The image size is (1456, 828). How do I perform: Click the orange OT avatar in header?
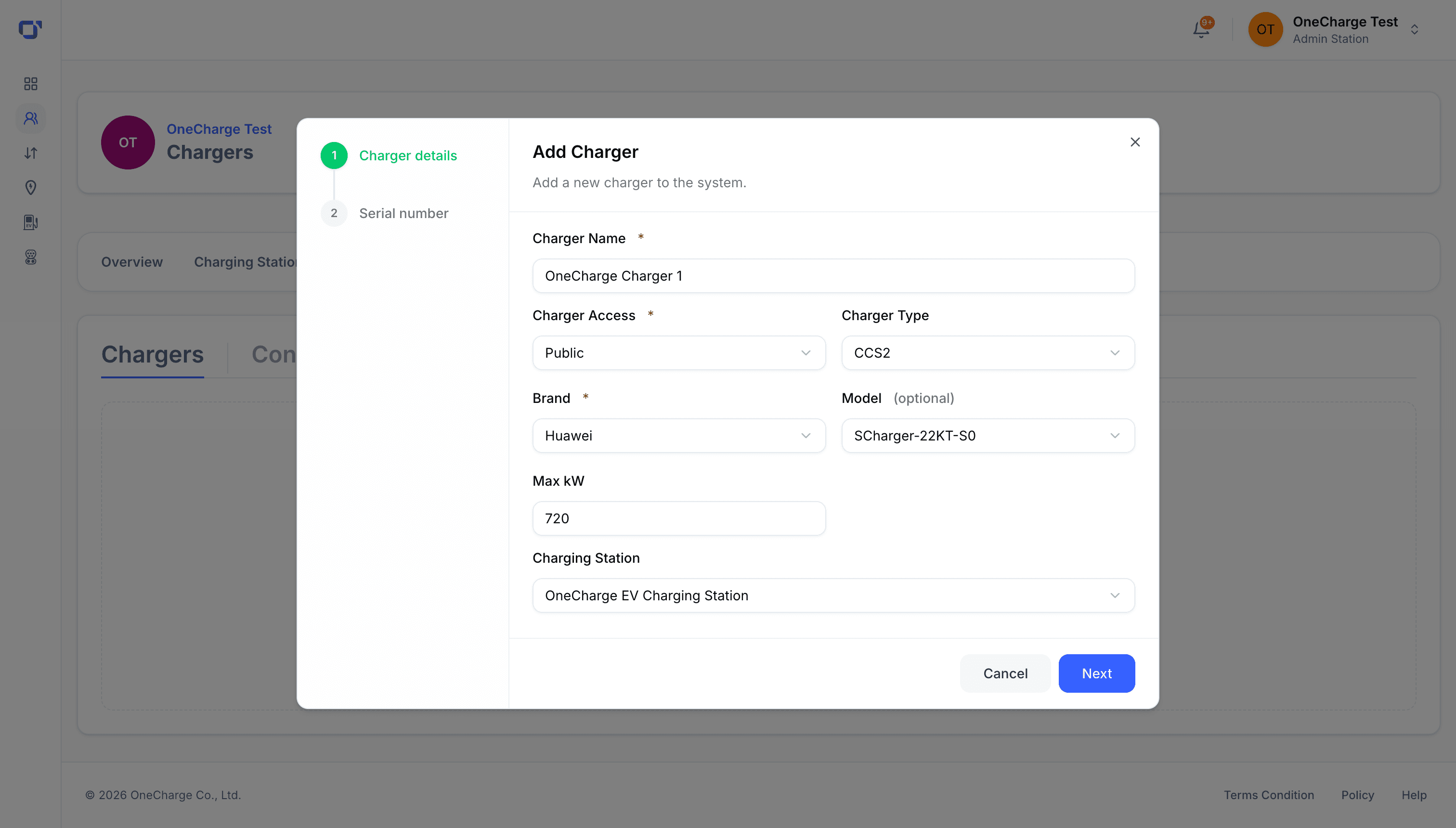[x=1265, y=29]
